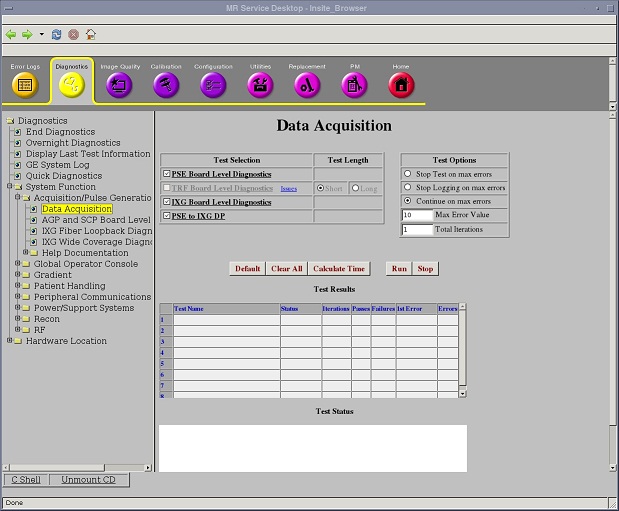Collapse the System Function tree node
This screenshot has height=511, width=619.
10,187
